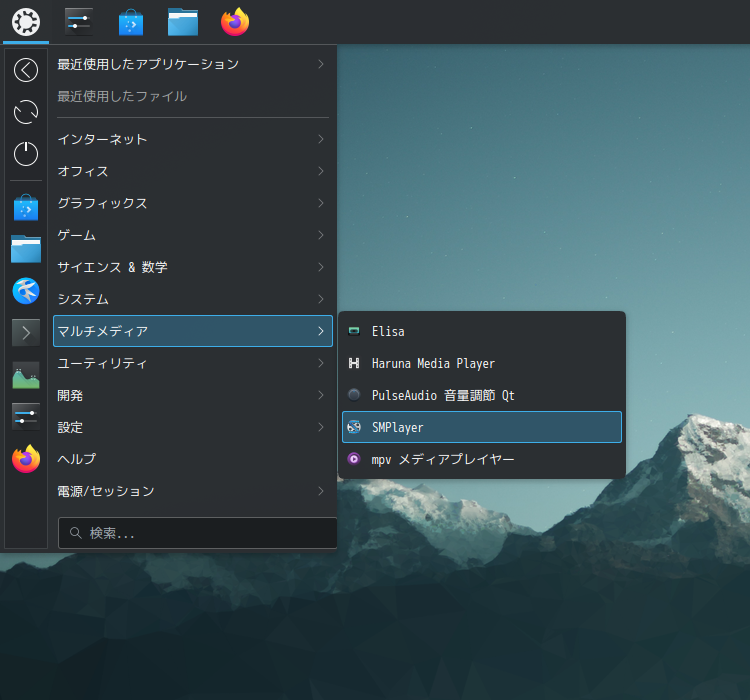Select the オフィス menu label
750x700 pixels.
(83, 171)
